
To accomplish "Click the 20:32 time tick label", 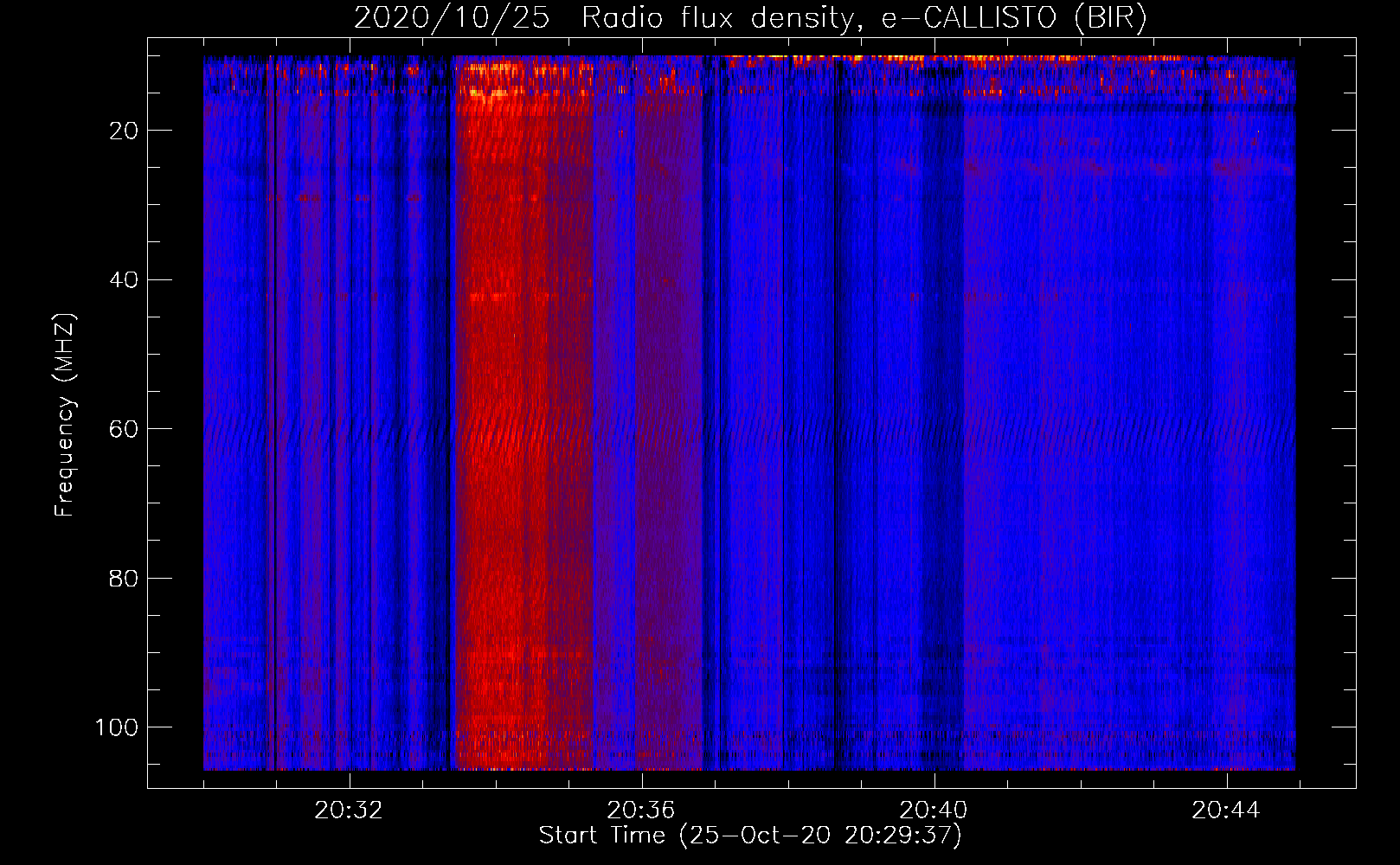I will (349, 811).
